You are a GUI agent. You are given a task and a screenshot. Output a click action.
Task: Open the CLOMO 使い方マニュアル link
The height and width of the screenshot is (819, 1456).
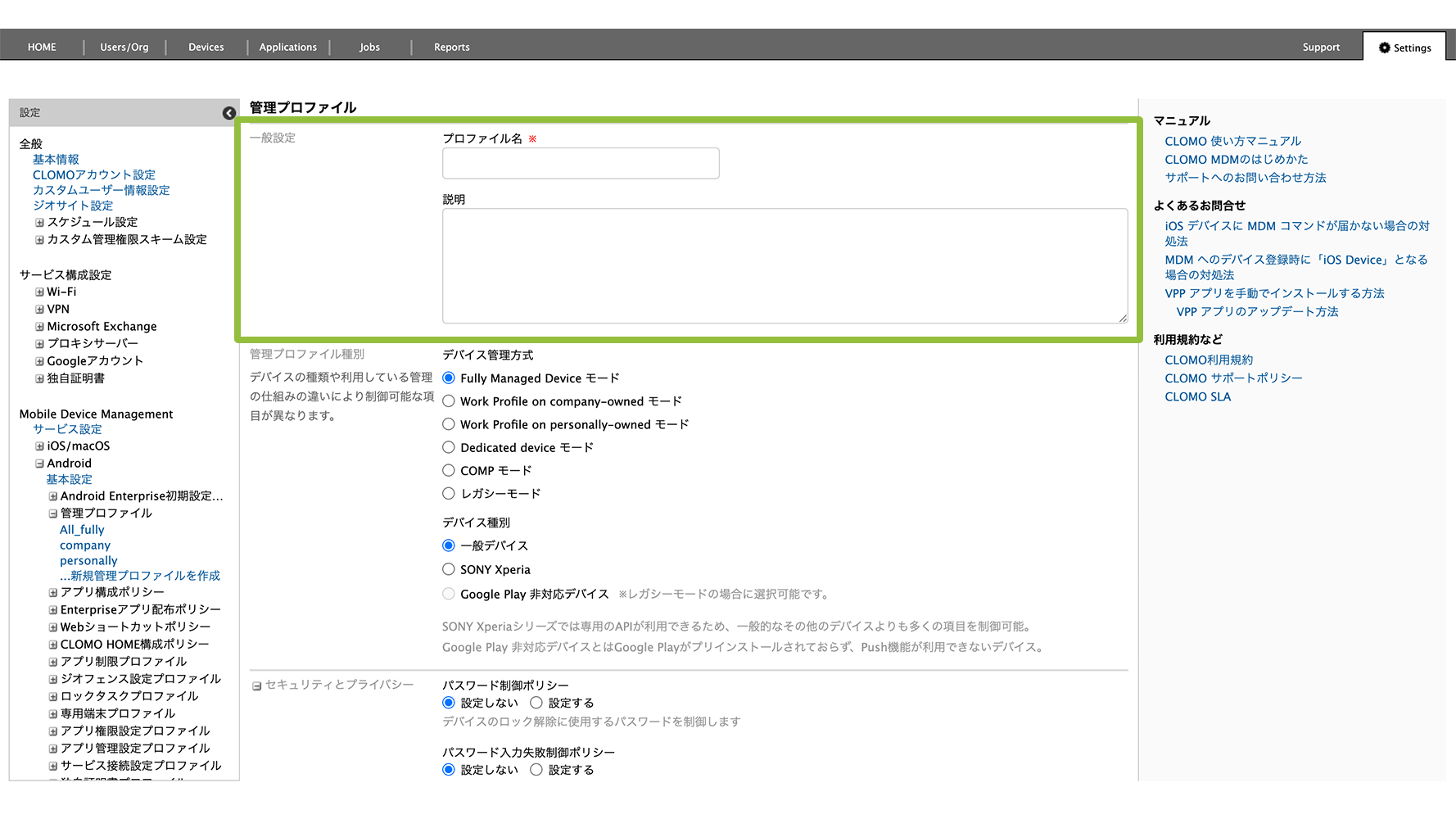point(1232,142)
